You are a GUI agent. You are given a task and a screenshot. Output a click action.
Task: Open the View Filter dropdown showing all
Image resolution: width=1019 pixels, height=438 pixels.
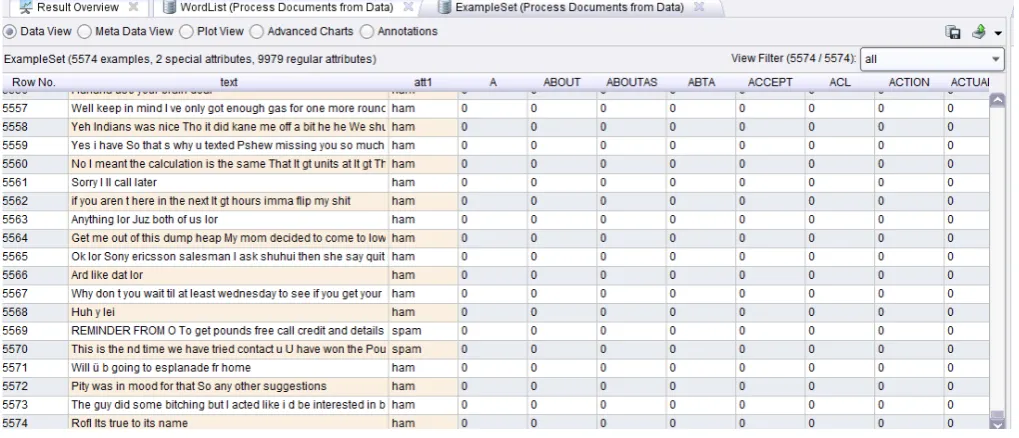(x=932, y=59)
